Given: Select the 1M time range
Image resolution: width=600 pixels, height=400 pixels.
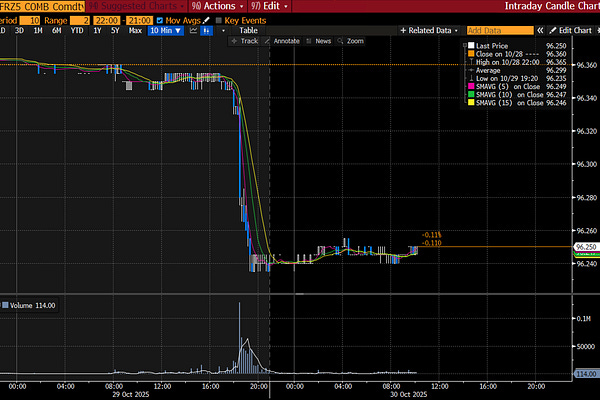Looking at the screenshot, I should click(x=38, y=31).
